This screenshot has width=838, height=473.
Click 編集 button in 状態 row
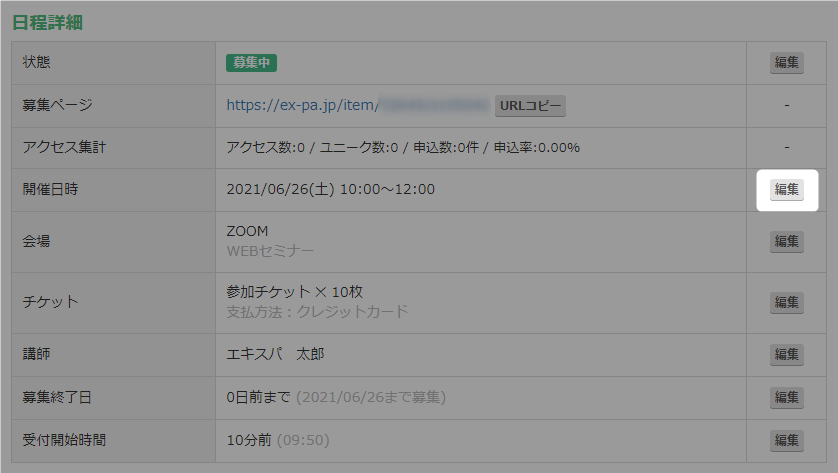[x=786, y=63]
